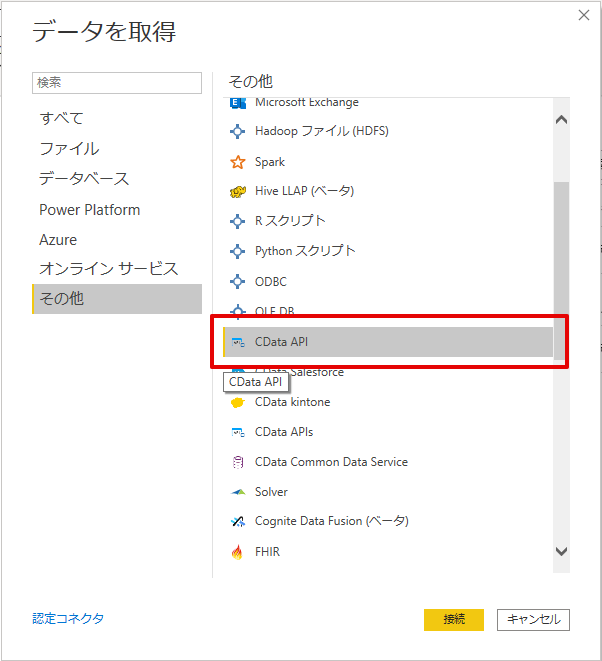Click the Python スクリプト connector icon
This screenshot has height=661, width=602.
coord(237,251)
